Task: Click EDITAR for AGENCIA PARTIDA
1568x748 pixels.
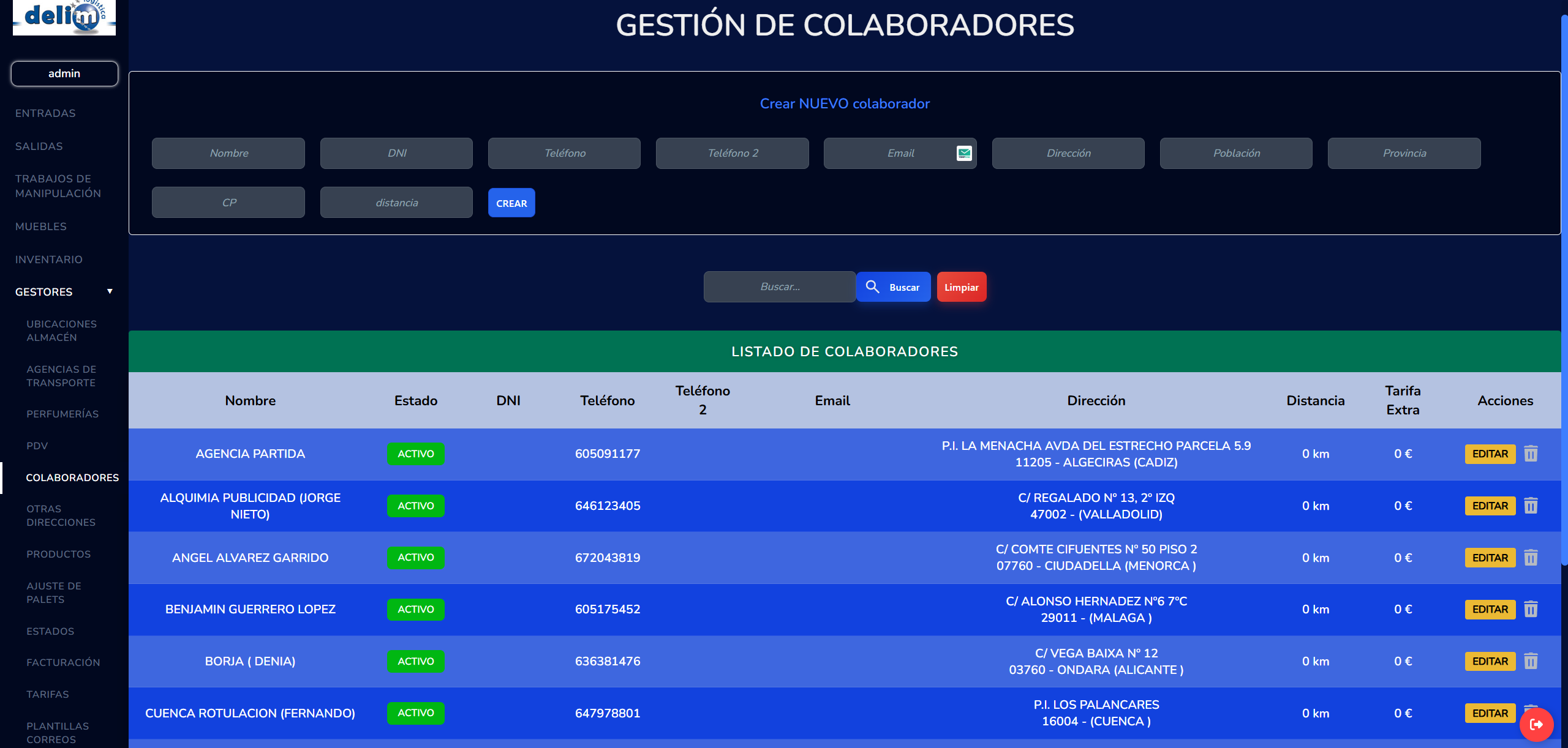Action: click(x=1490, y=454)
